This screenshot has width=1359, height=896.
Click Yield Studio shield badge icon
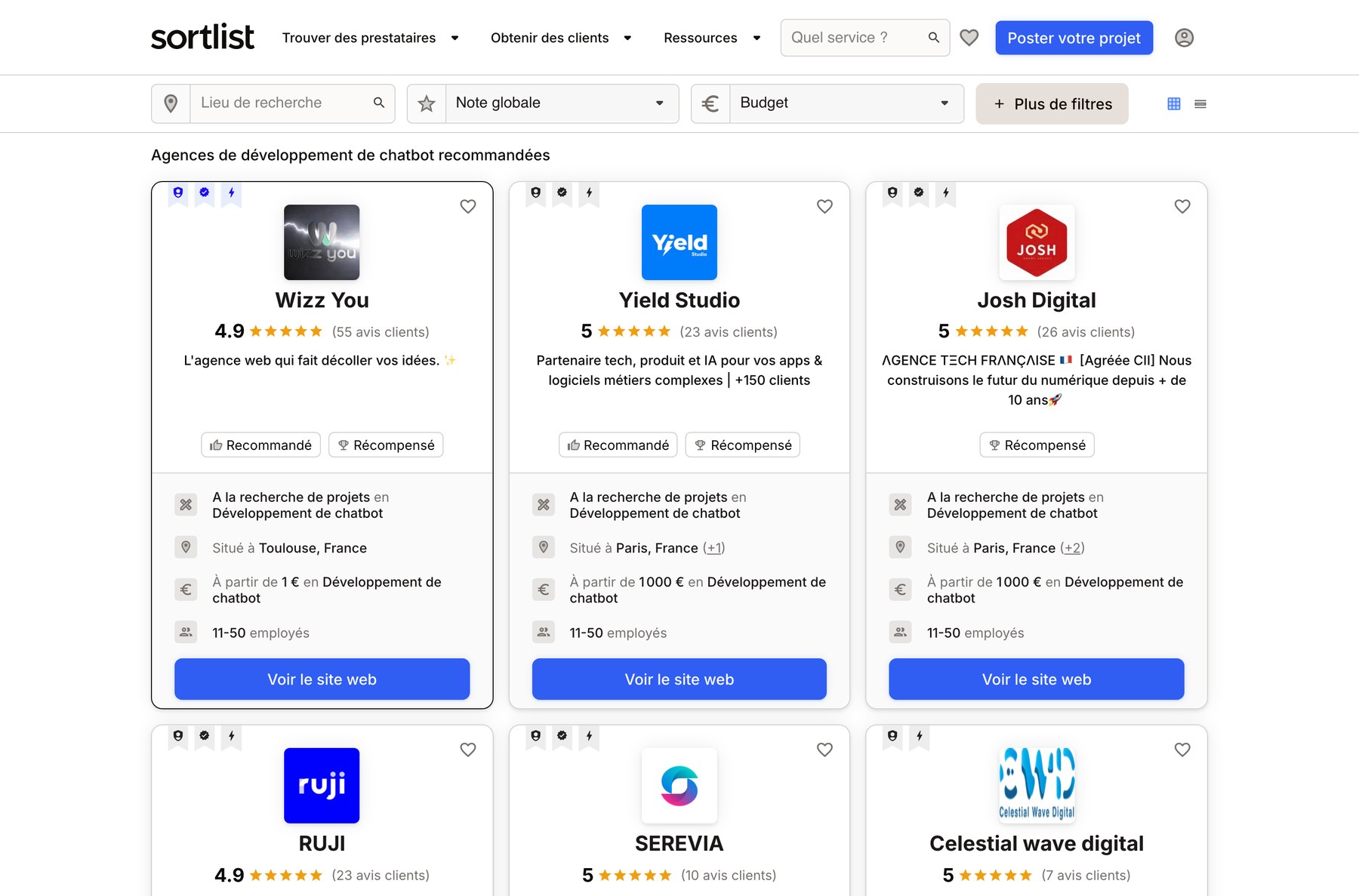(x=536, y=193)
